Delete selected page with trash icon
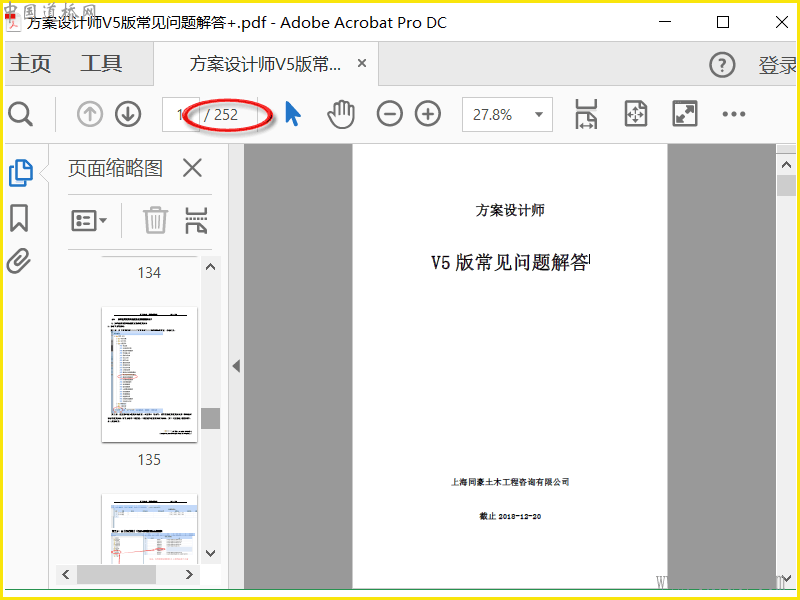 (155, 220)
